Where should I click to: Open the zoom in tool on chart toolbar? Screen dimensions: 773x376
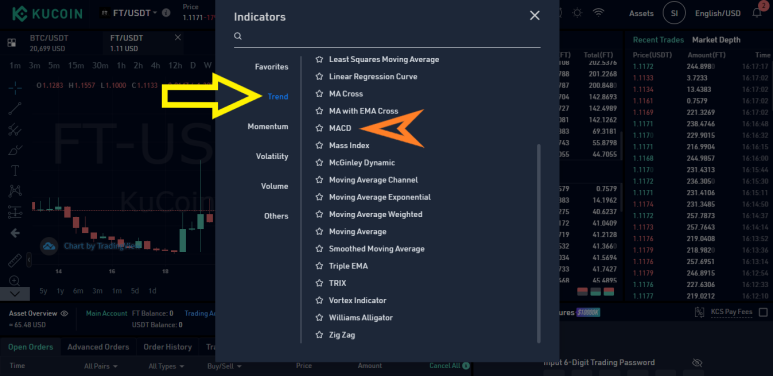point(15,281)
